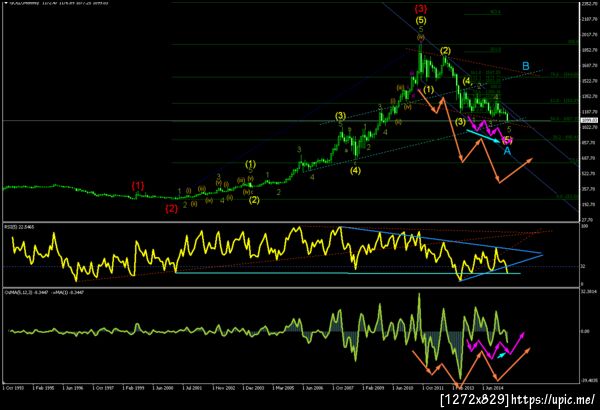Click the 1 Oct 1997 date label
Image resolution: width=600 pixels, height=410 pixels.
pyautogui.click(x=103, y=388)
